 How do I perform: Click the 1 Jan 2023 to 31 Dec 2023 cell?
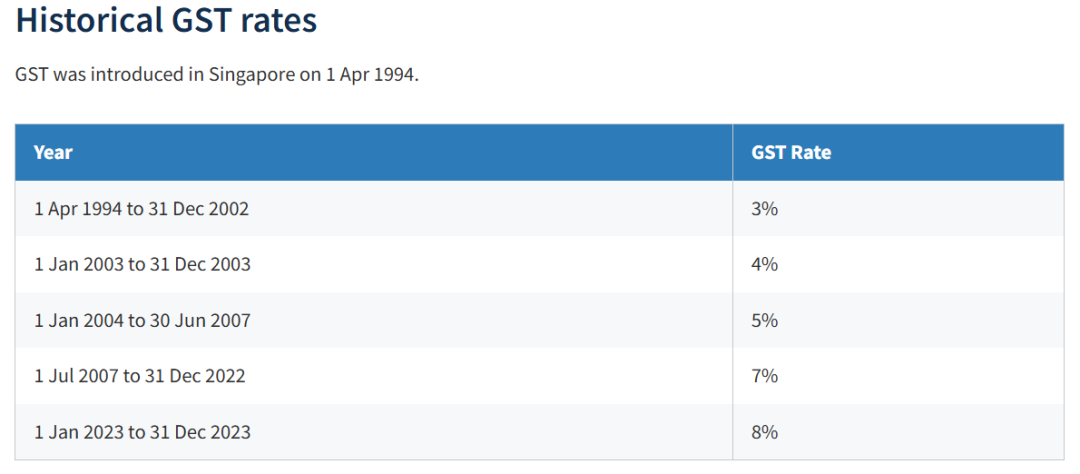(x=374, y=432)
